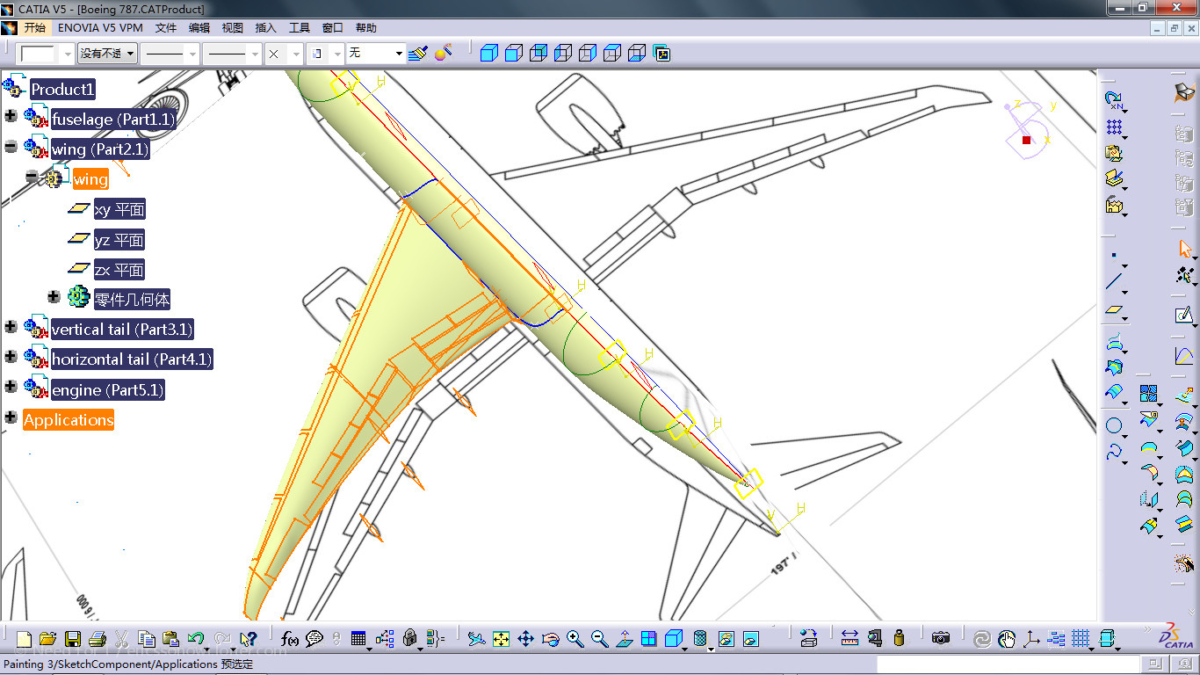1200x675 pixels.
Task: Expand the vertical tail (Part3.1) node
Action: pos(11,326)
